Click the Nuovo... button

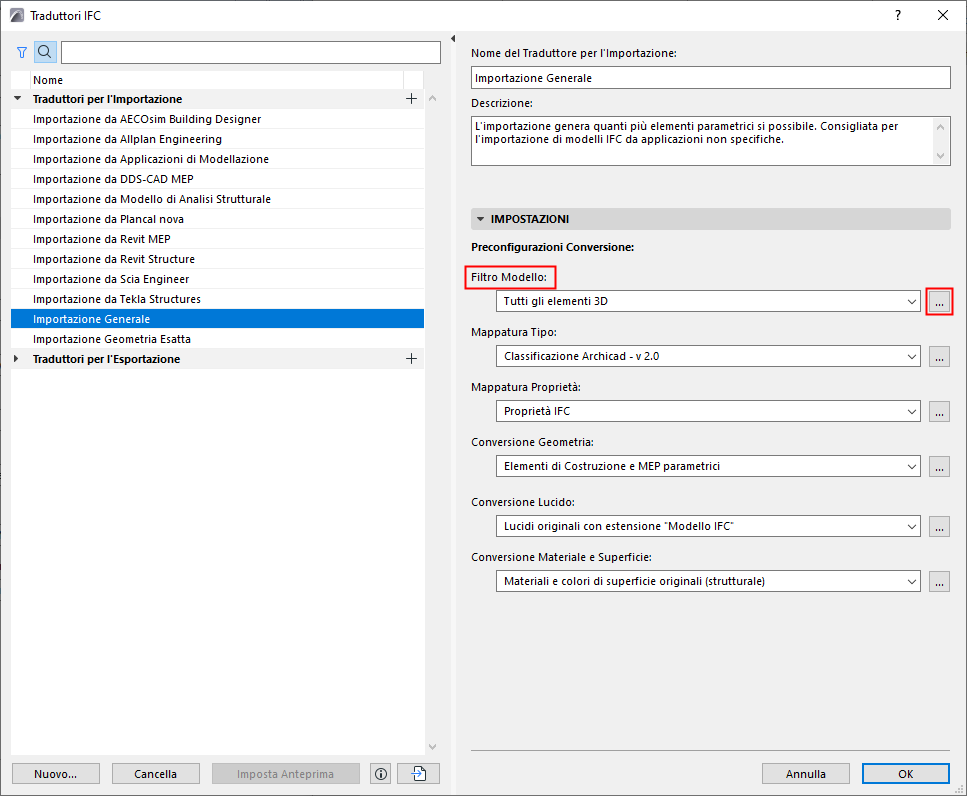pyautogui.click(x=56, y=774)
